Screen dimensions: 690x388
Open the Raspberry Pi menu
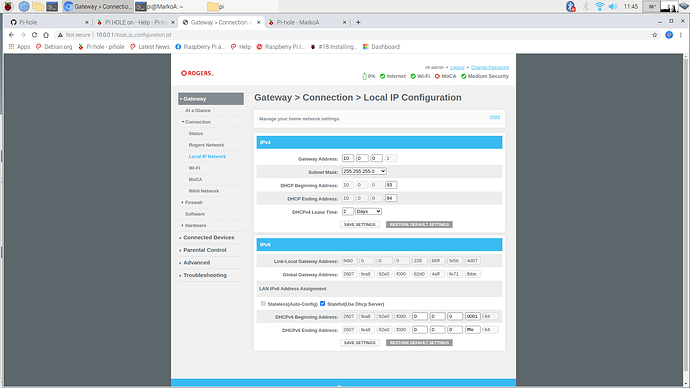click(8, 7)
